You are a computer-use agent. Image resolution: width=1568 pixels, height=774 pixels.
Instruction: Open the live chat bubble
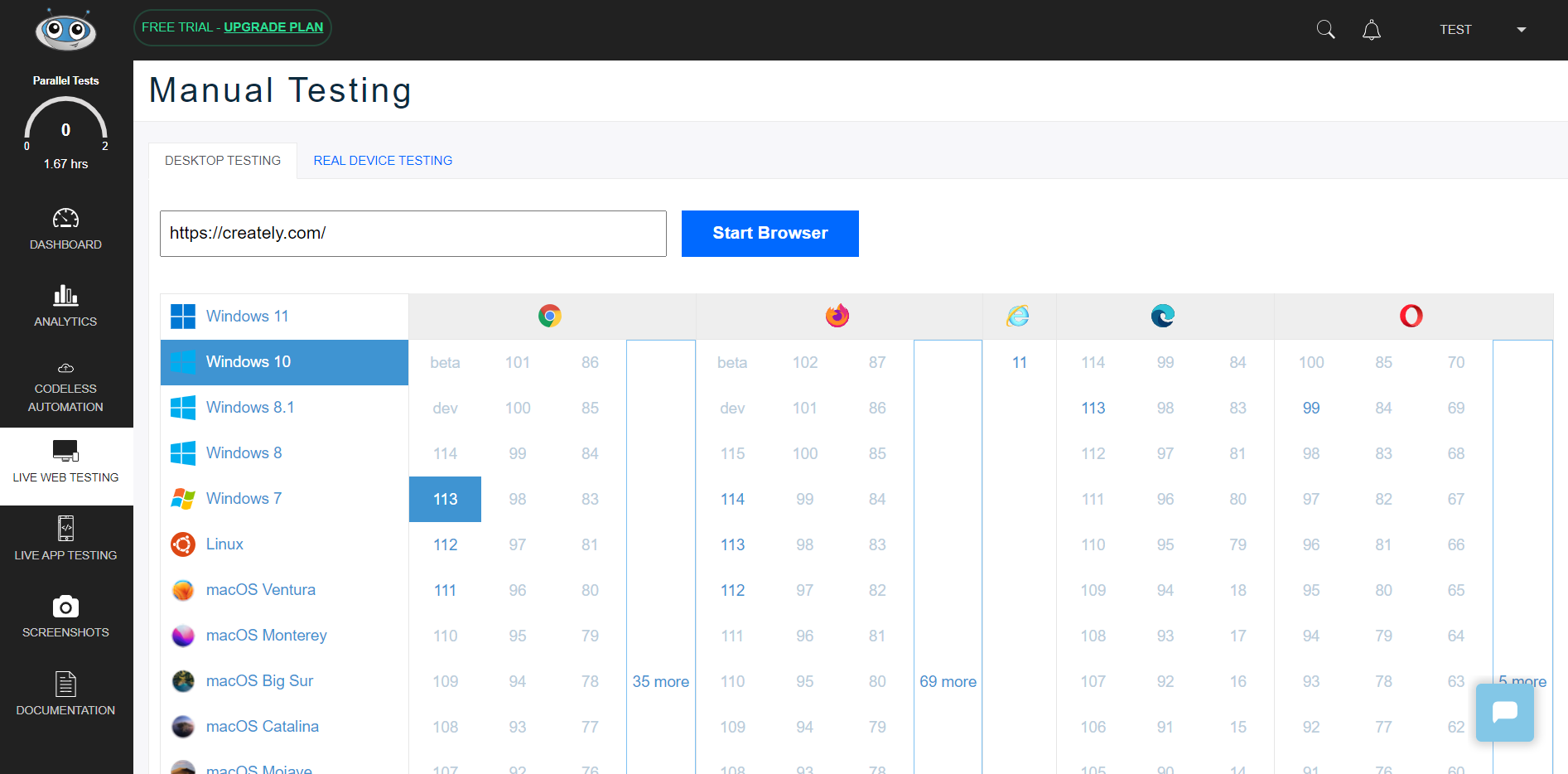coord(1504,712)
